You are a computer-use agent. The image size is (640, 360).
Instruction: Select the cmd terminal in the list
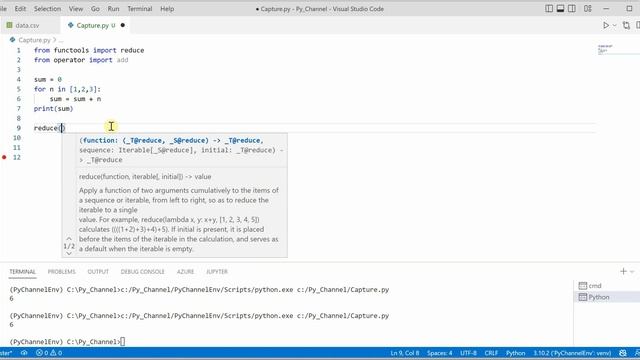click(607, 286)
